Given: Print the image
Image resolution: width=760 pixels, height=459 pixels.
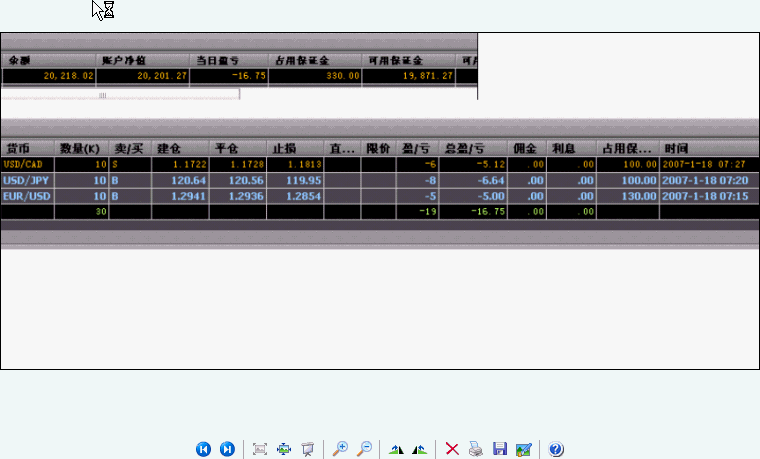Looking at the screenshot, I should pyautogui.click(x=476, y=449).
